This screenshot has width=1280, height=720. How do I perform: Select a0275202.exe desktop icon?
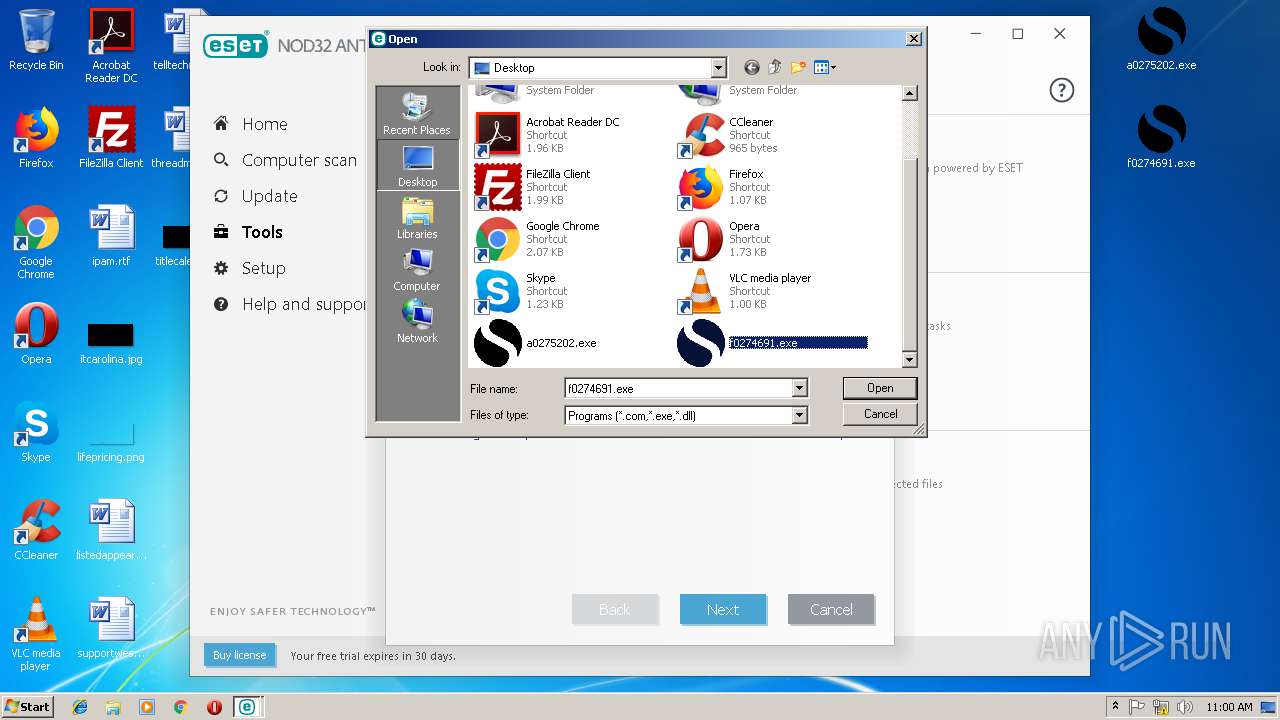click(x=1161, y=40)
